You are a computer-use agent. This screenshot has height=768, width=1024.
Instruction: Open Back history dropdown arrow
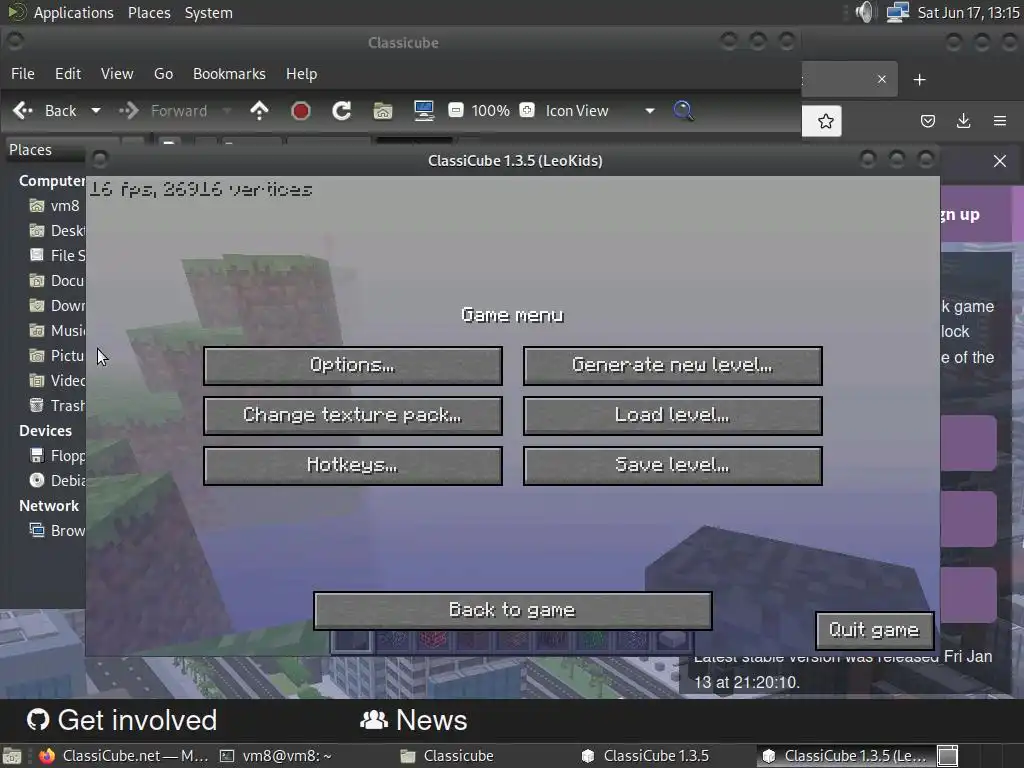point(96,111)
